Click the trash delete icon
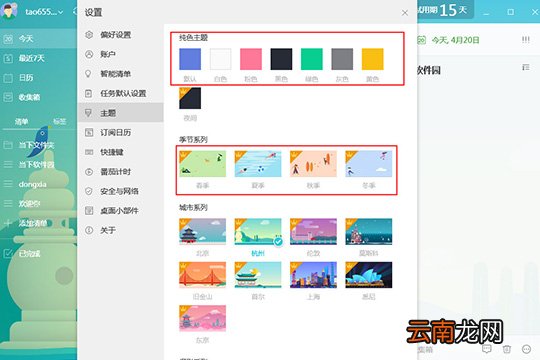Image resolution: width=540 pixels, height=360 pixels. (507, 349)
